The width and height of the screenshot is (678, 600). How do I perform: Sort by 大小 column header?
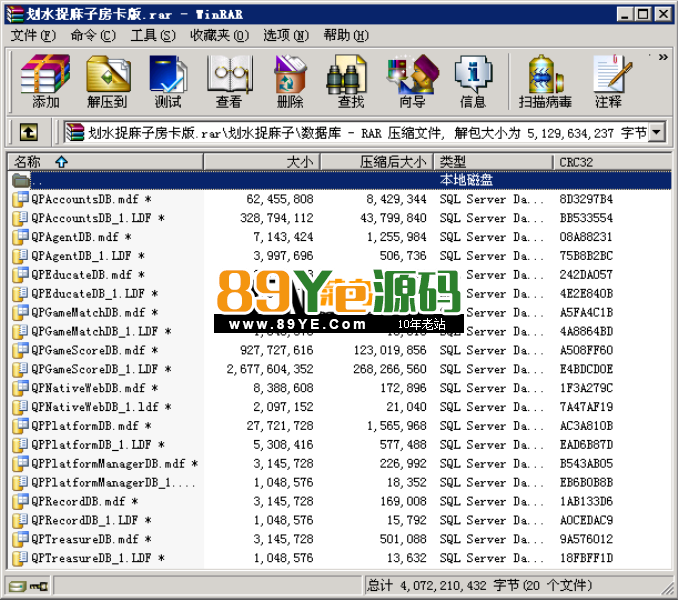tap(262, 162)
